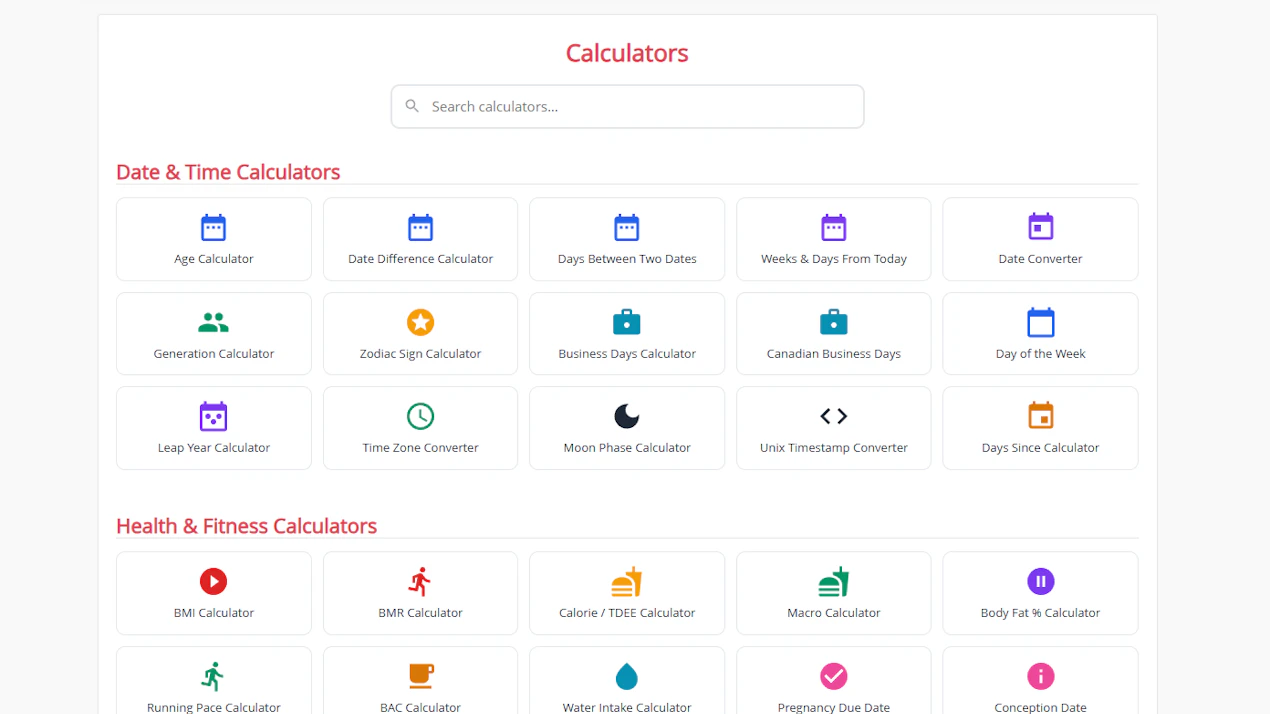Open the Moon Phase Calculator link
The width and height of the screenshot is (1270, 714).
click(x=627, y=428)
